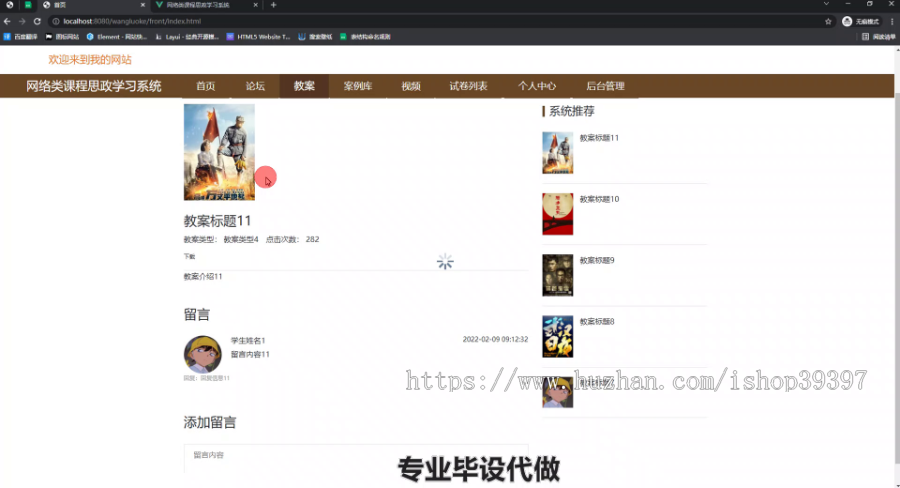
Task: Select the 教案 navigation menu item
Action: coord(304,86)
